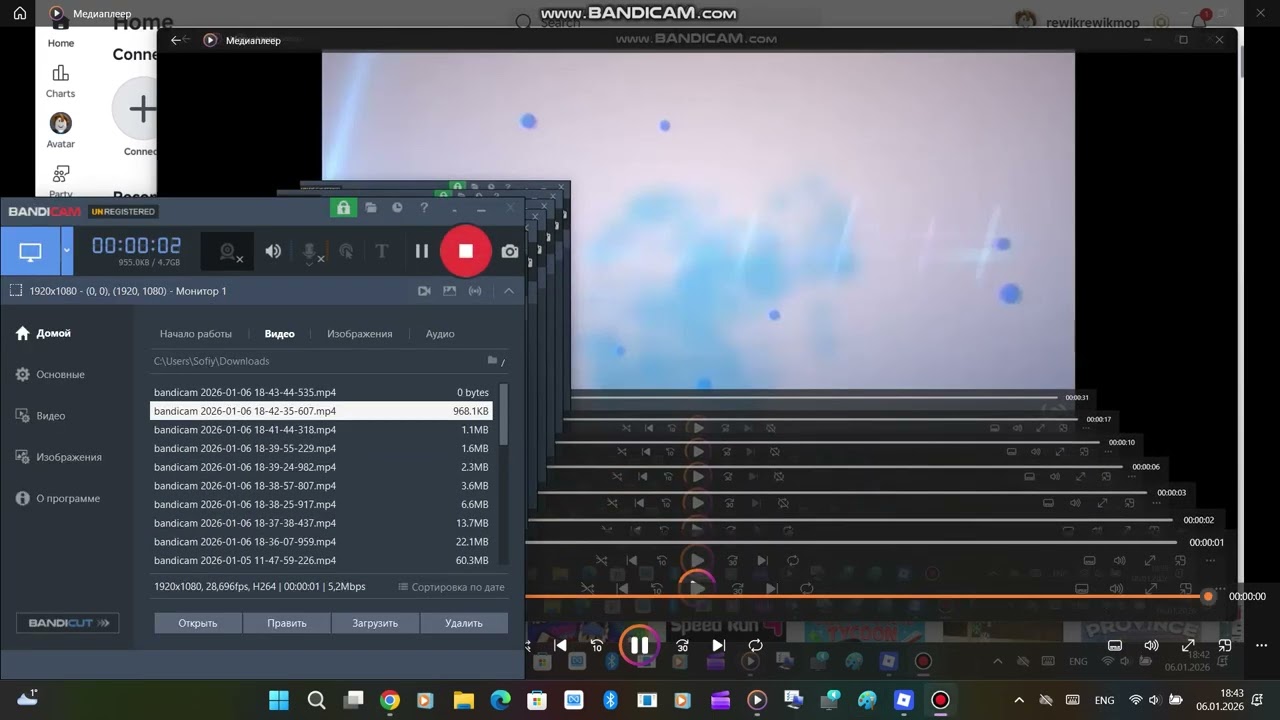Open Видео settings in Bandicam's left sidebar
1280x720 pixels.
(x=40, y=415)
